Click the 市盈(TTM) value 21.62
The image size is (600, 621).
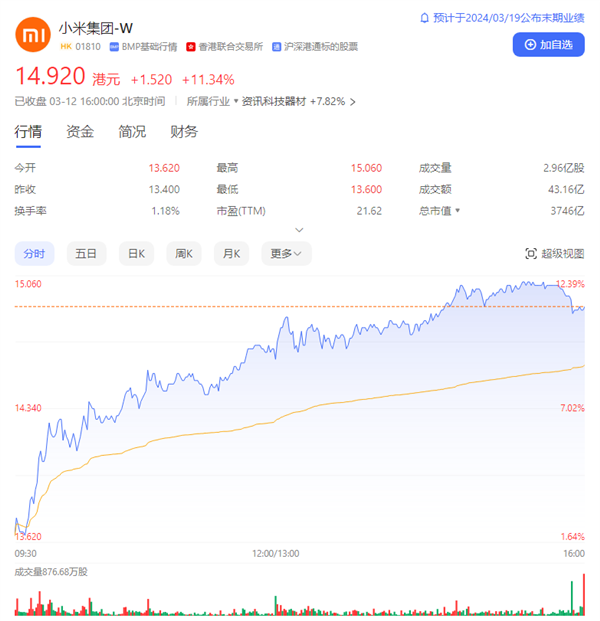point(369,211)
